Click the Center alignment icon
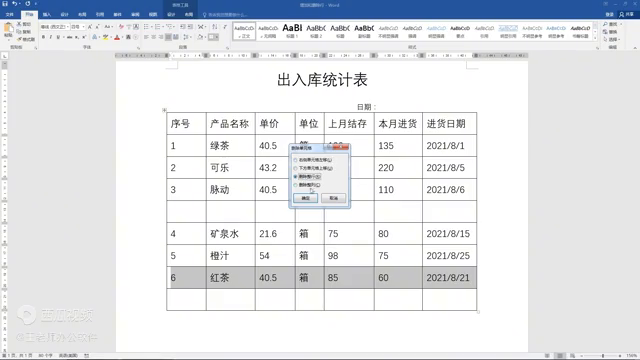640x360 pixels. coord(153,37)
